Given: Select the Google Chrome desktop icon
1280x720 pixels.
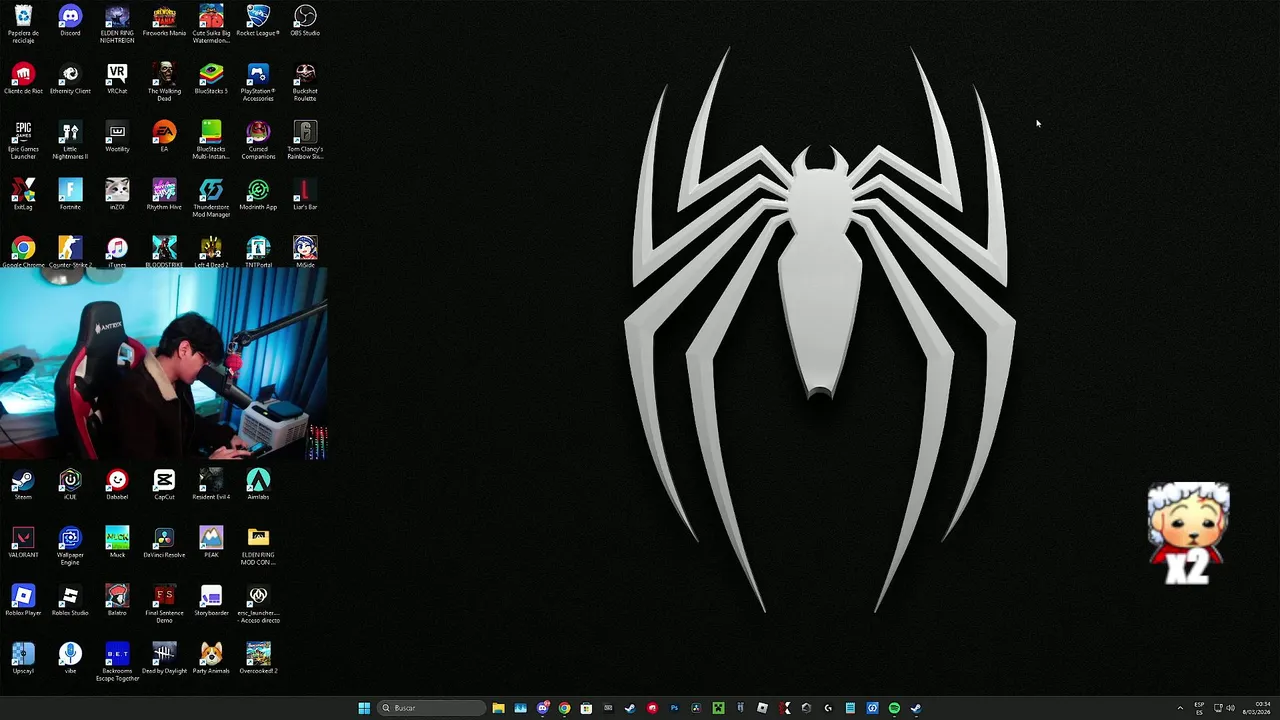Looking at the screenshot, I should point(23,252).
